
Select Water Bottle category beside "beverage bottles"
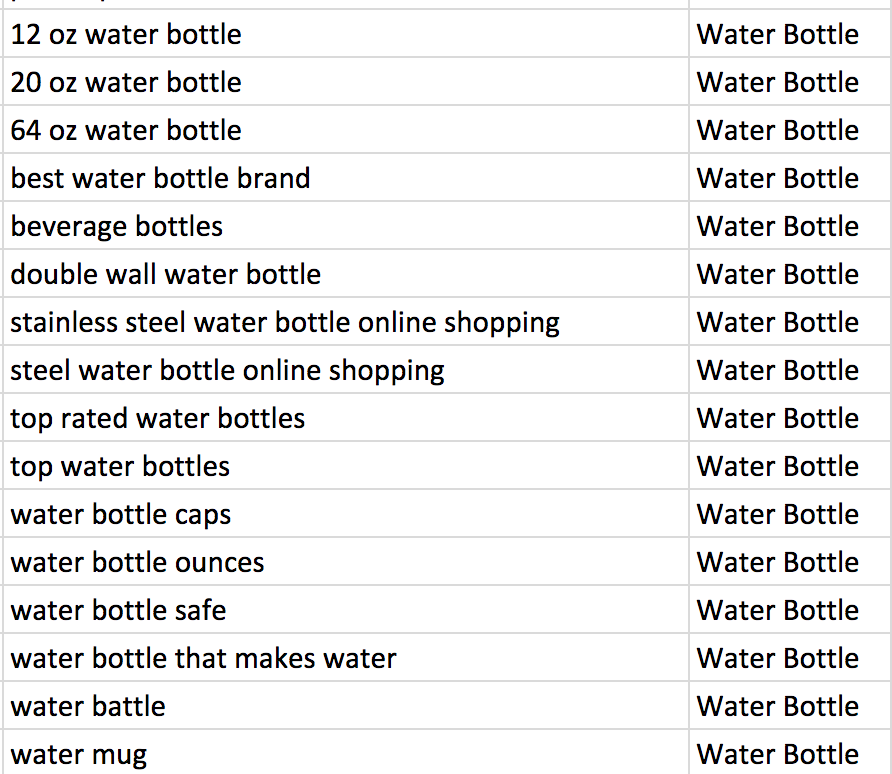coord(777,227)
